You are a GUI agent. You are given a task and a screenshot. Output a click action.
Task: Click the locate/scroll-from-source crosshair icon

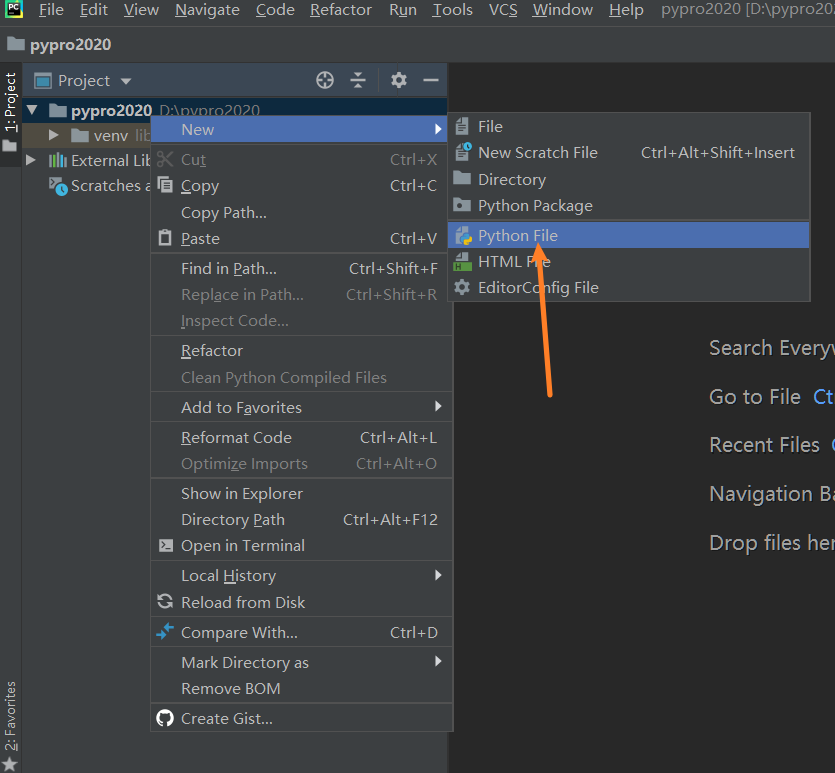click(x=325, y=80)
